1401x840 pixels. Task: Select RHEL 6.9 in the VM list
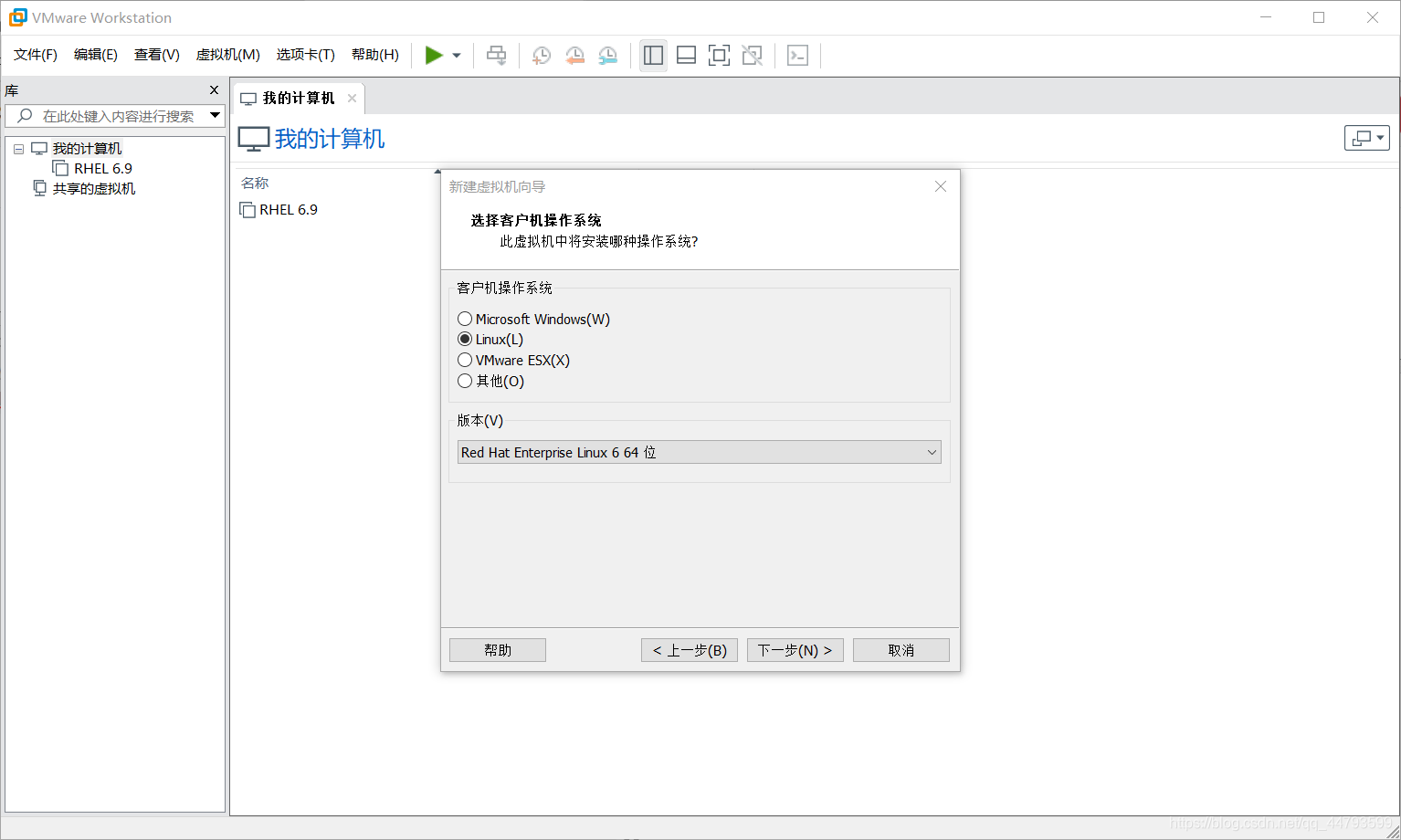click(x=289, y=210)
